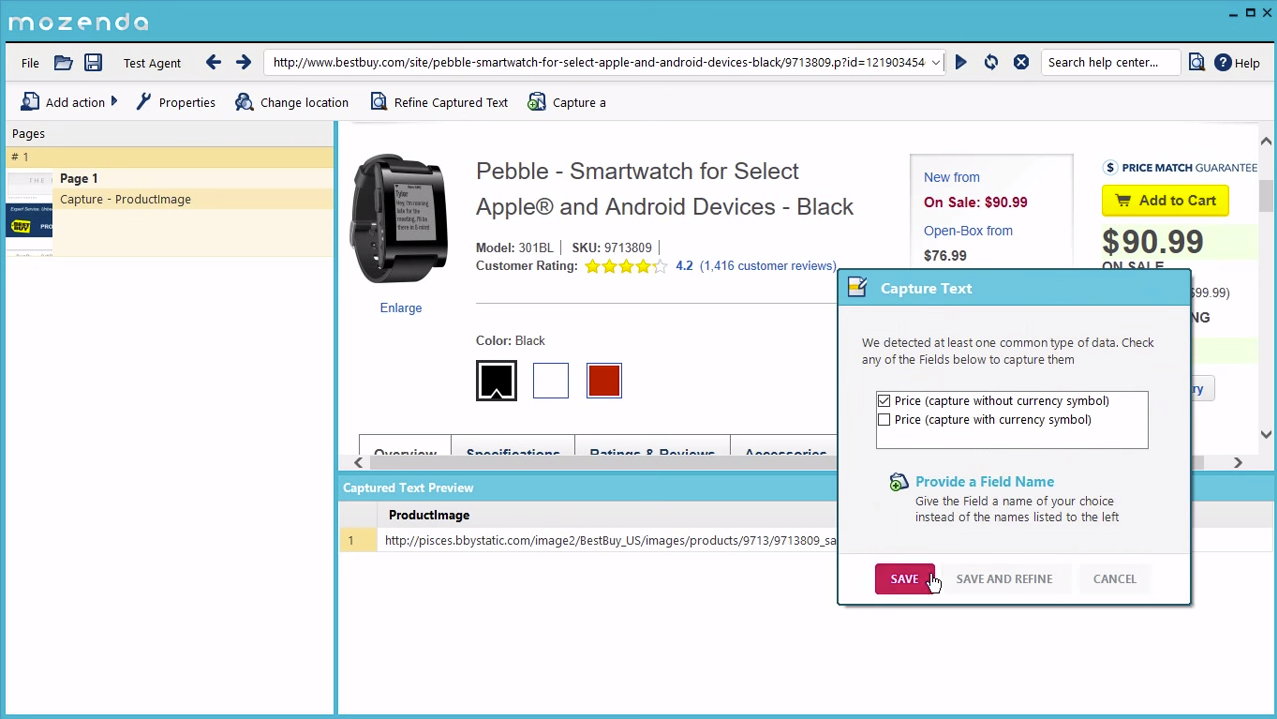Click the New from link
Screen dimensions: 1277x719
click(952, 177)
